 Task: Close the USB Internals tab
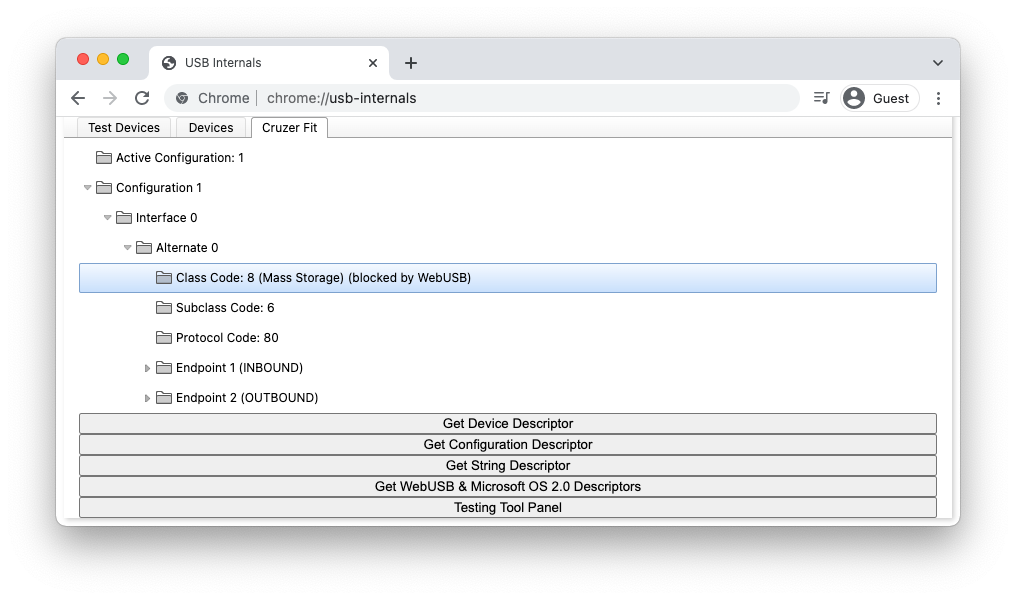click(373, 63)
